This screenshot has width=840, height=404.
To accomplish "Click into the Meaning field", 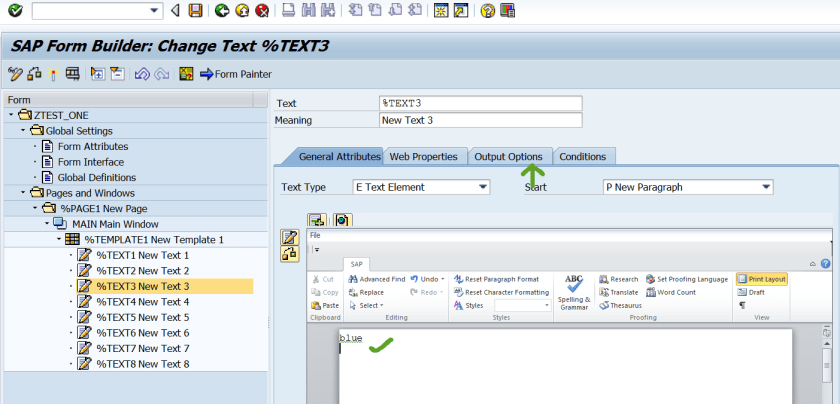I will 480,120.
